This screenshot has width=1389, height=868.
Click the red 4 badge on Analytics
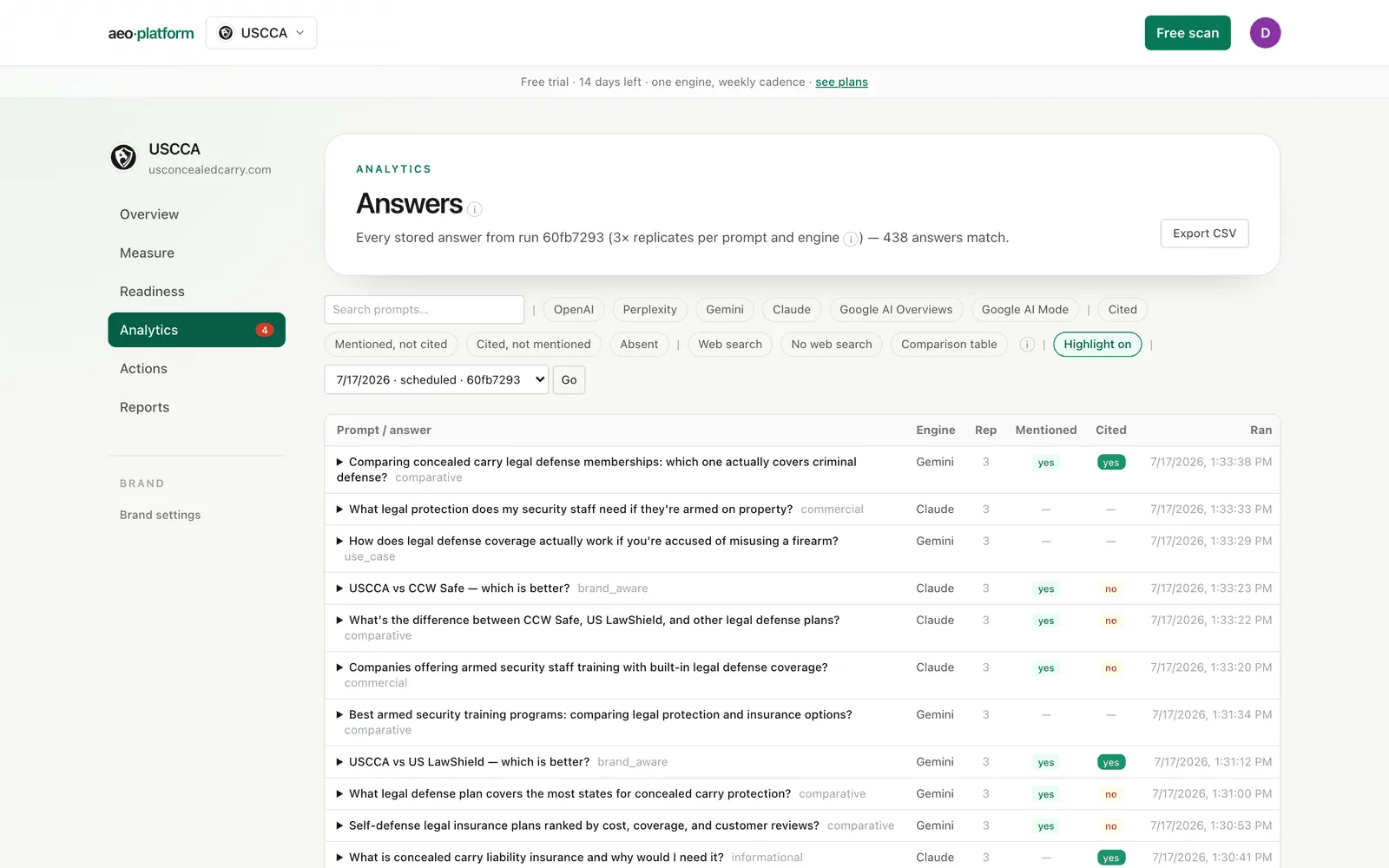265,330
